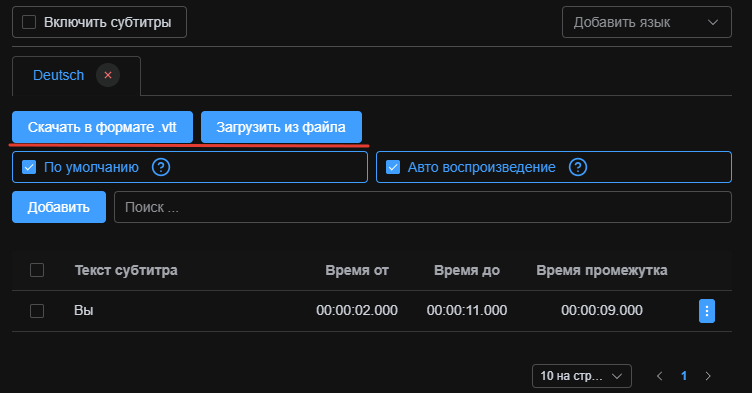752x393 pixels.
Task: Remove Deutsch tab with red X
Action: coord(108,75)
